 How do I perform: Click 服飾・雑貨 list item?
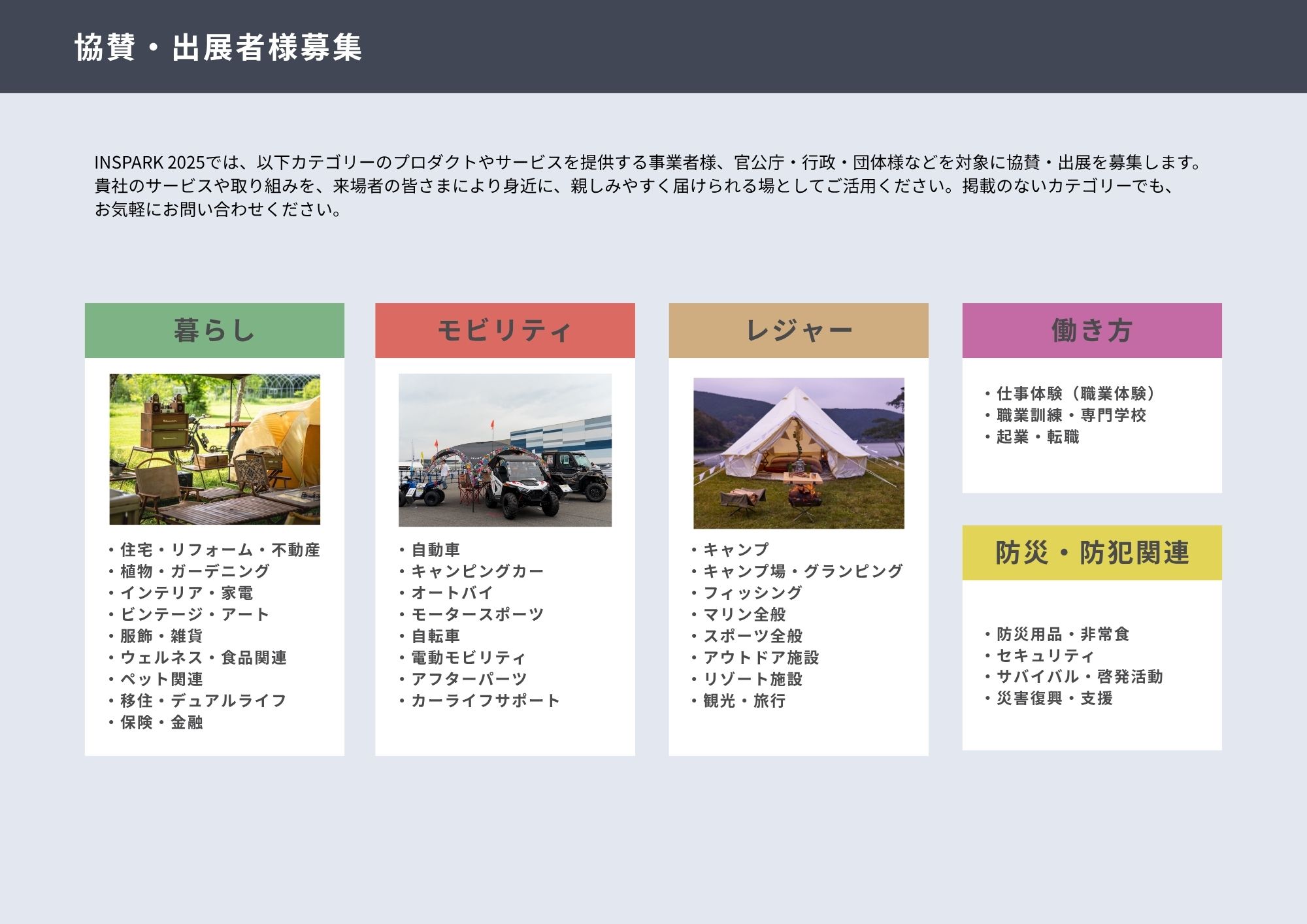(x=155, y=636)
